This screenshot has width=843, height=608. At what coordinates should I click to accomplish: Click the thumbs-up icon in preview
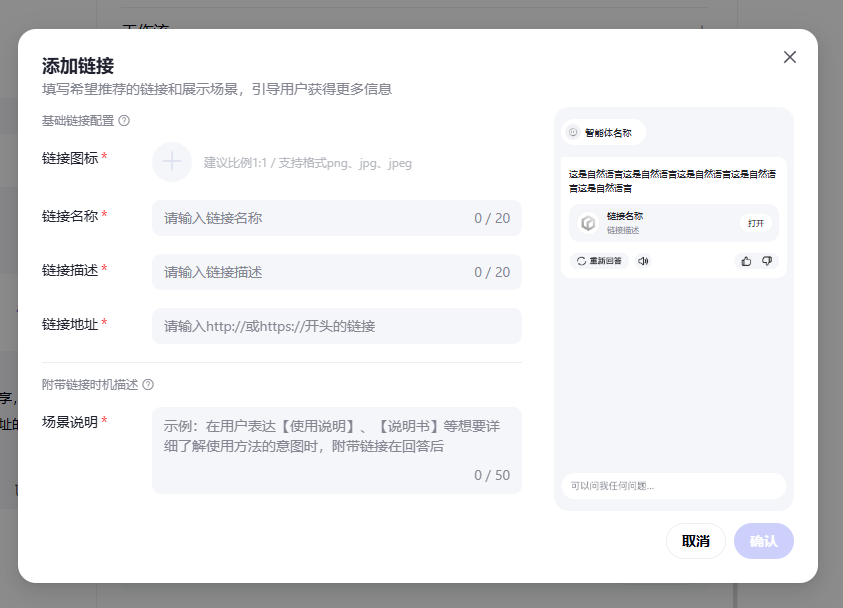pos(746,261)
